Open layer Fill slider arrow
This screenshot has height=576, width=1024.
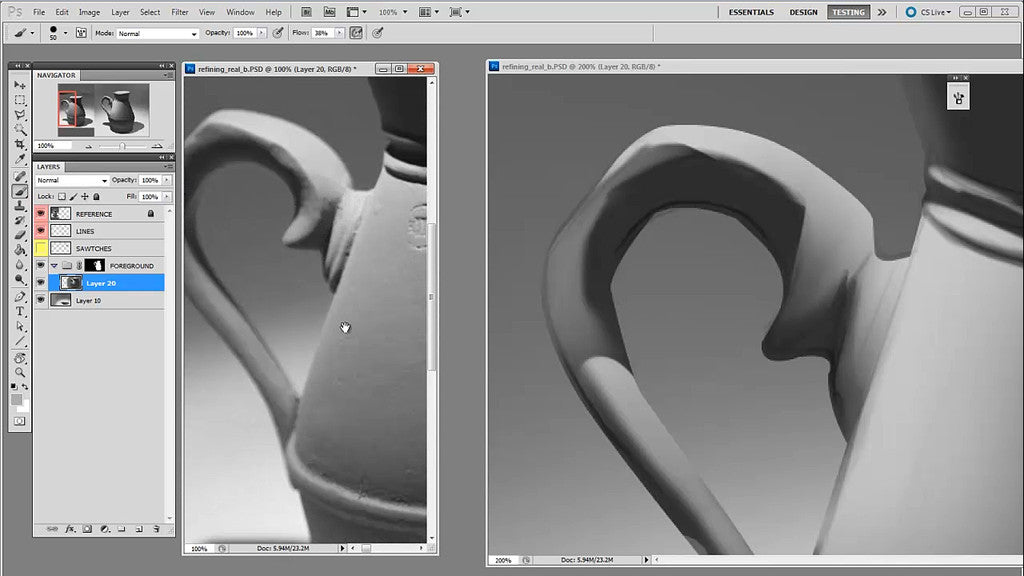coord(167,197)
